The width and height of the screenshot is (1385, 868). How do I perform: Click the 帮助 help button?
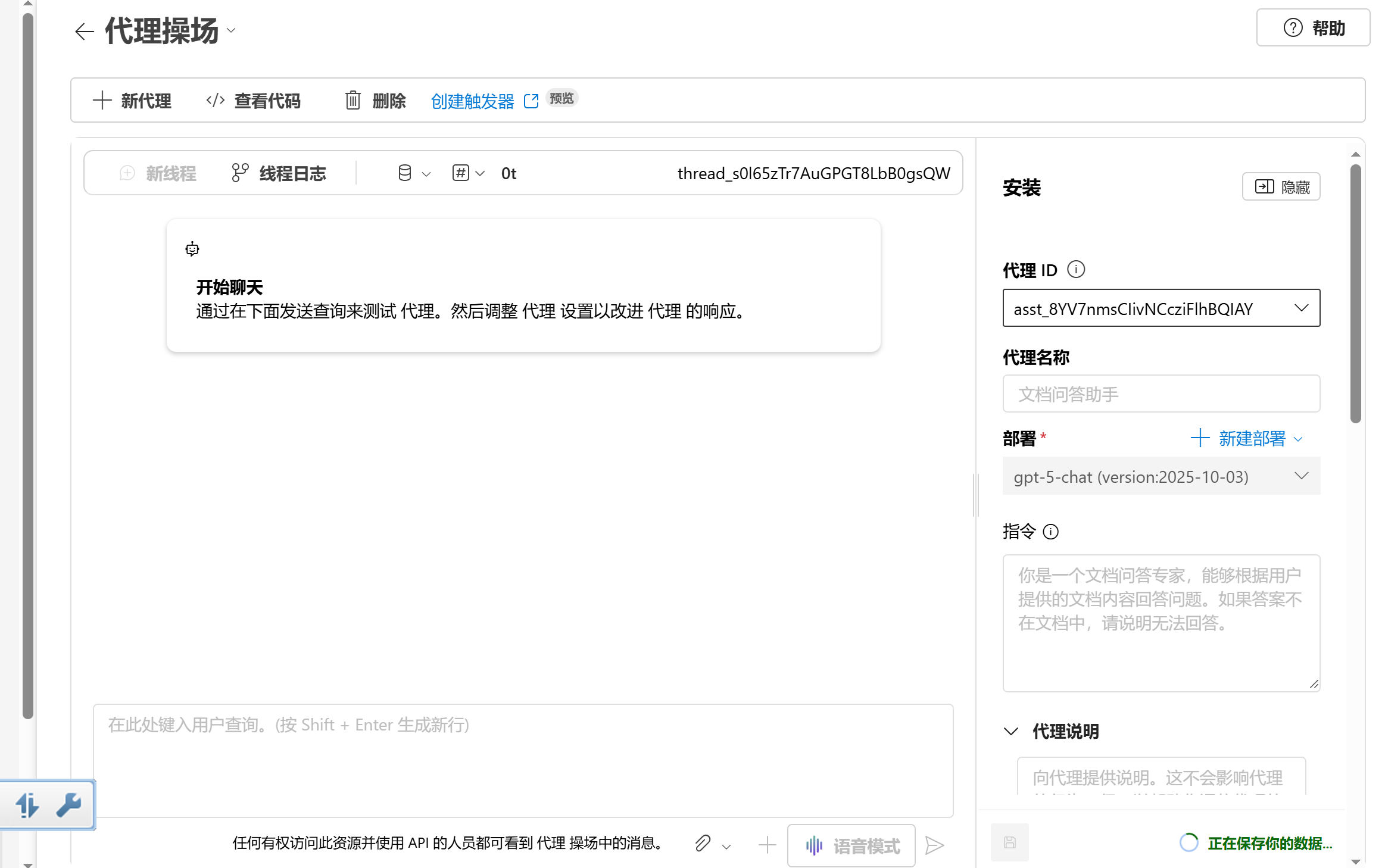point(1313,28)
